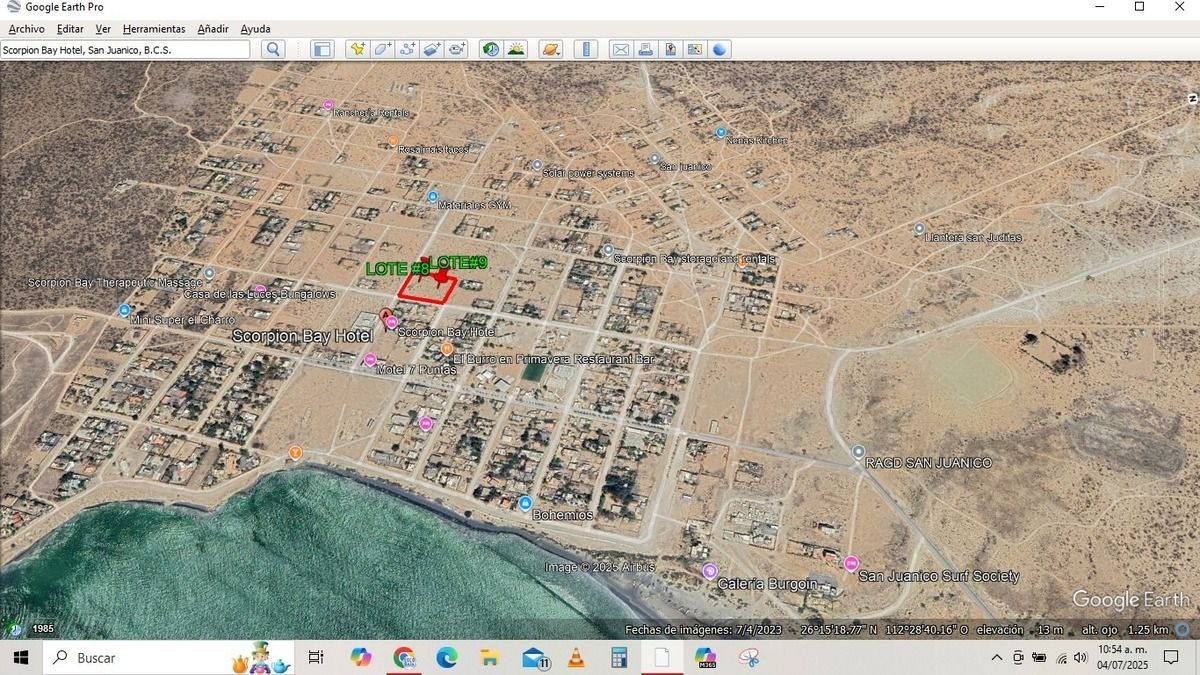
Task: Open the Mail app on taskbar
Action: tap(535, 657)
